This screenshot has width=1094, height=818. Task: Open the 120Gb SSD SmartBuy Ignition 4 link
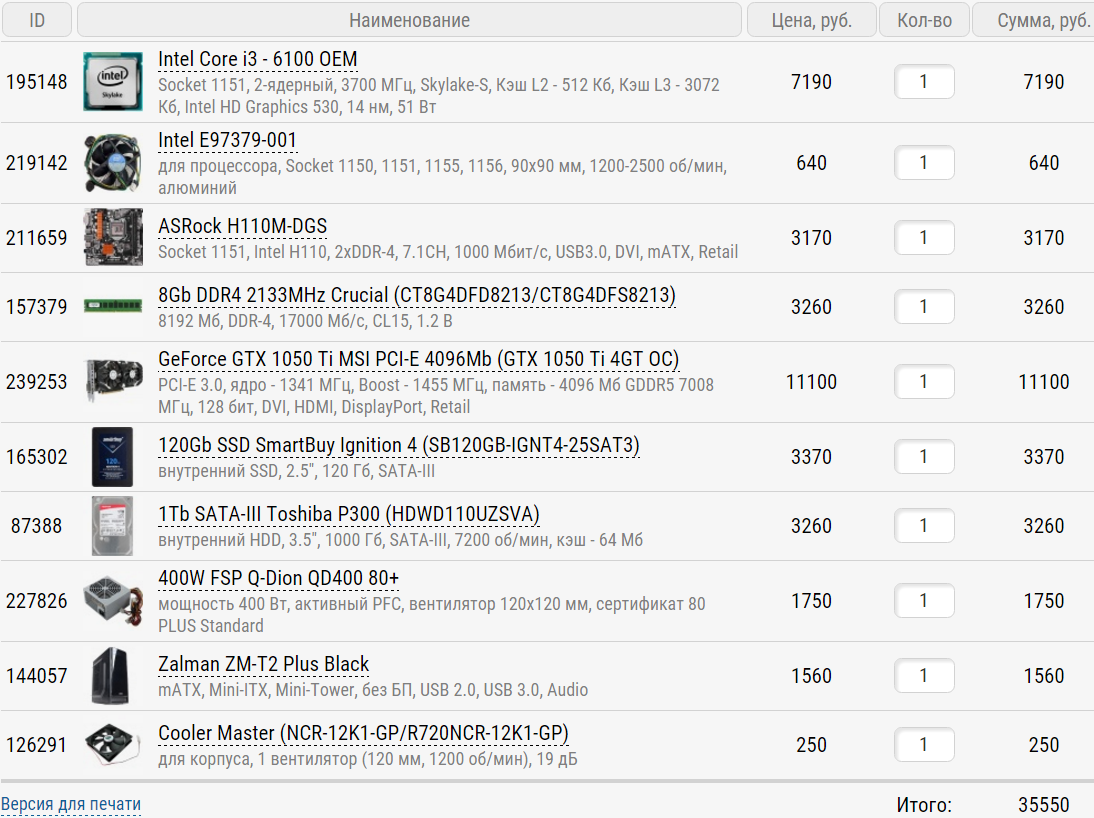click(x=398, y=445)
